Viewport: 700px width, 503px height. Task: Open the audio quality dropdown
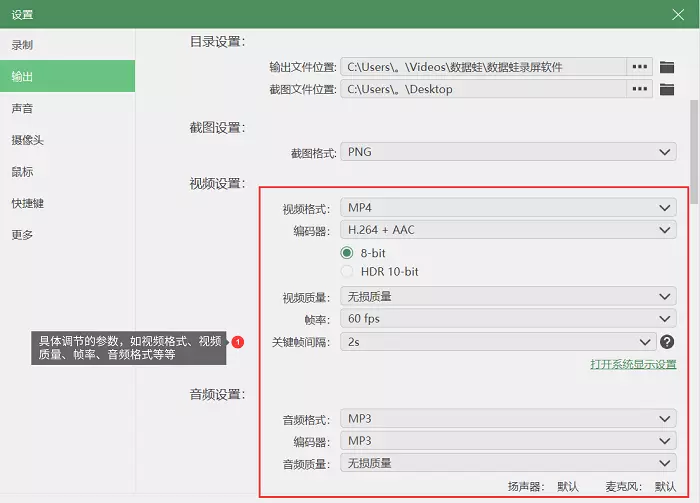tap(508, 463)
